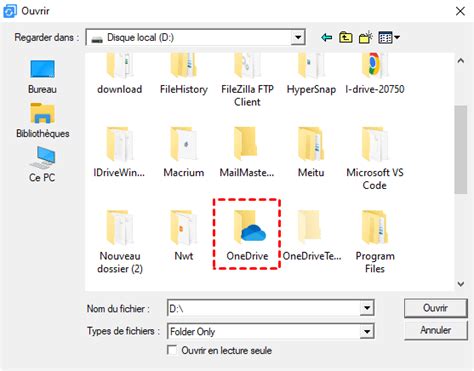Select the I-drive-20750 folder

point(375,75)
